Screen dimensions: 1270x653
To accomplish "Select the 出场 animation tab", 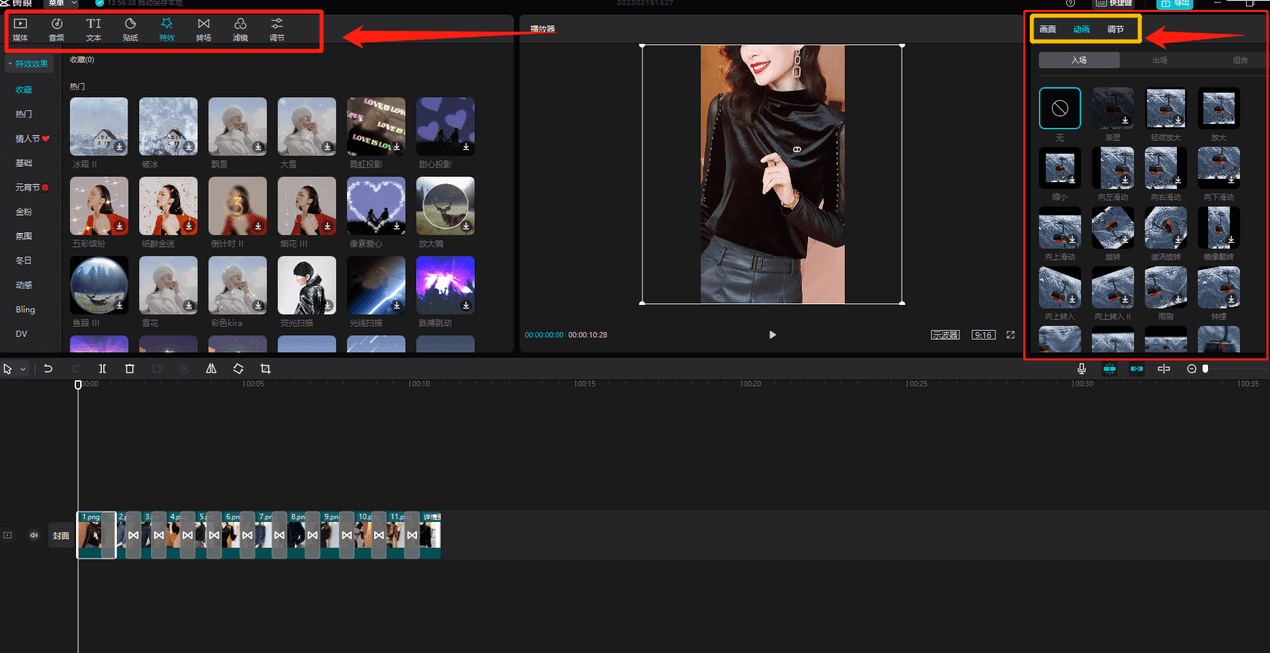I will (x=1160, y=60).
